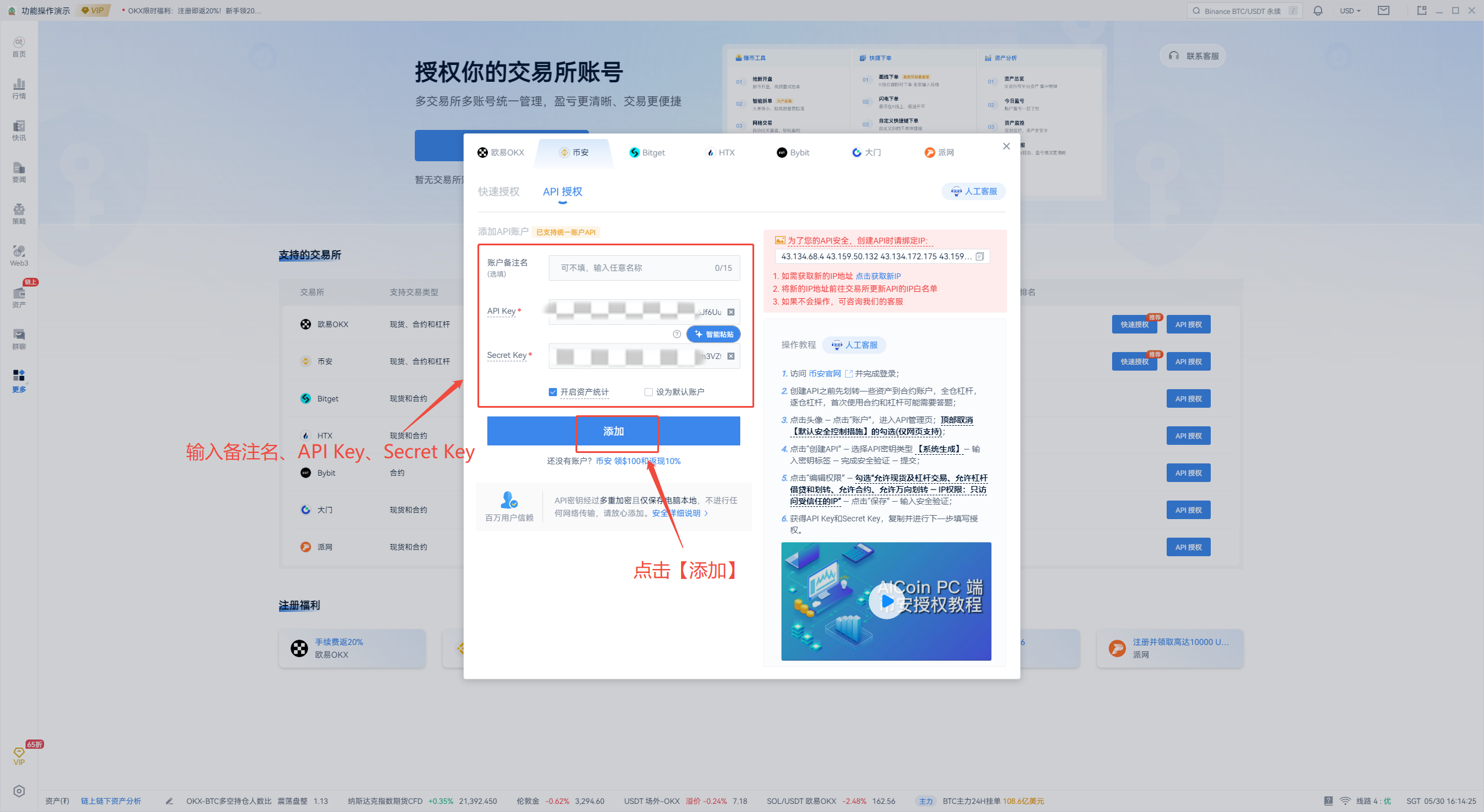The width and height of the screenshot is (1484, 812).
Task: Click the question mark help icon near 智能粘贴
Action: click(x=676, y=334)
